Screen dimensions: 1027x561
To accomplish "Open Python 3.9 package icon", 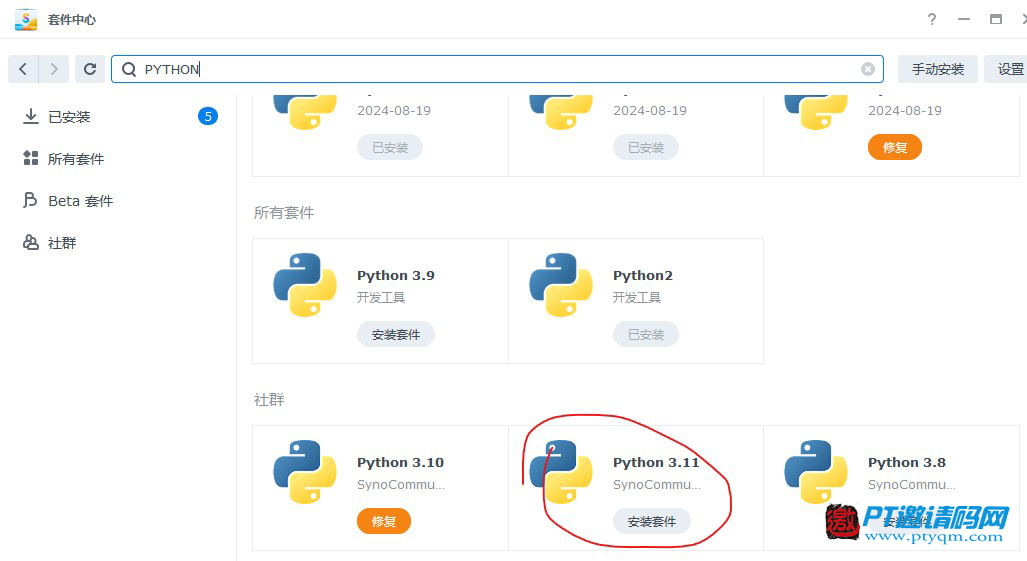I will tap(305, 285).
